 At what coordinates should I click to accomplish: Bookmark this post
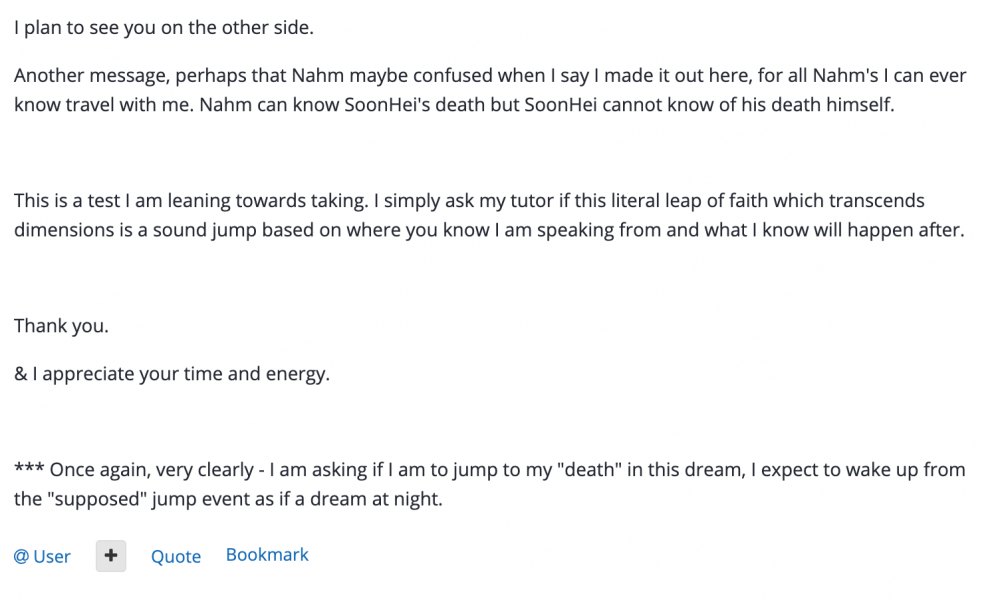point(267,555)
